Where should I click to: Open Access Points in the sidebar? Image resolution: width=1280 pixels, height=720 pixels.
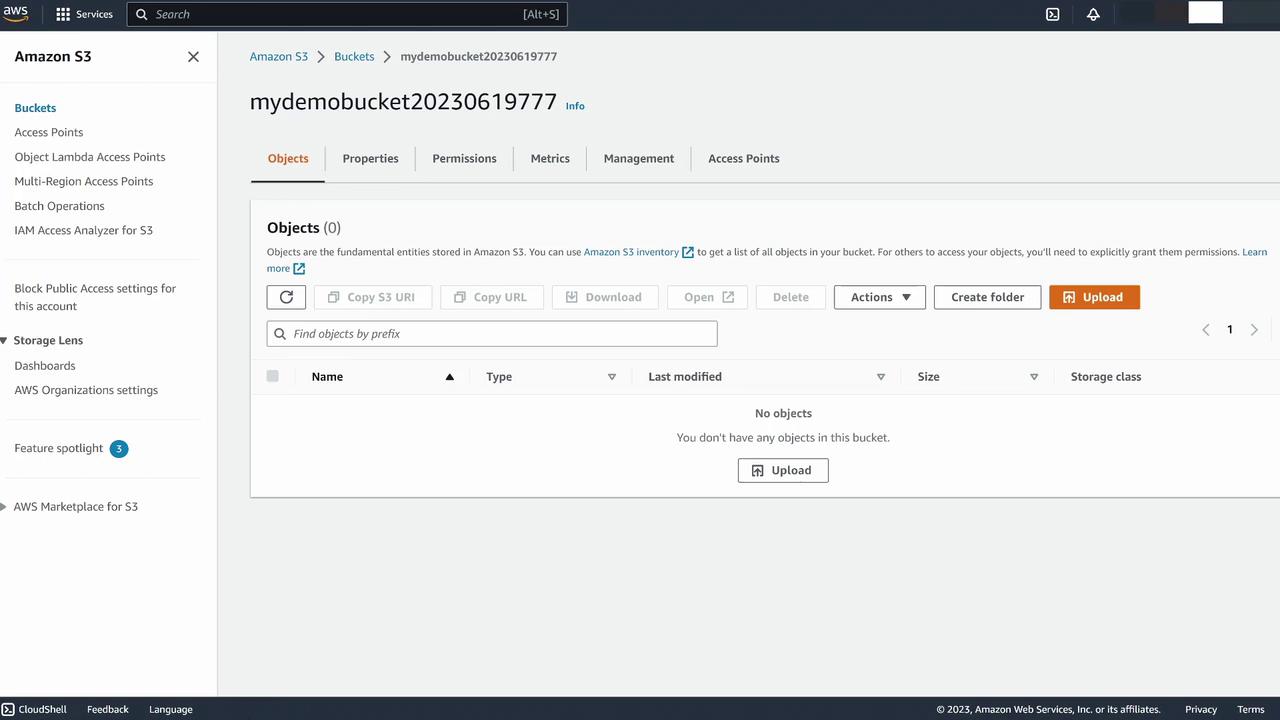pyautogui.click(x=49, y=132)
